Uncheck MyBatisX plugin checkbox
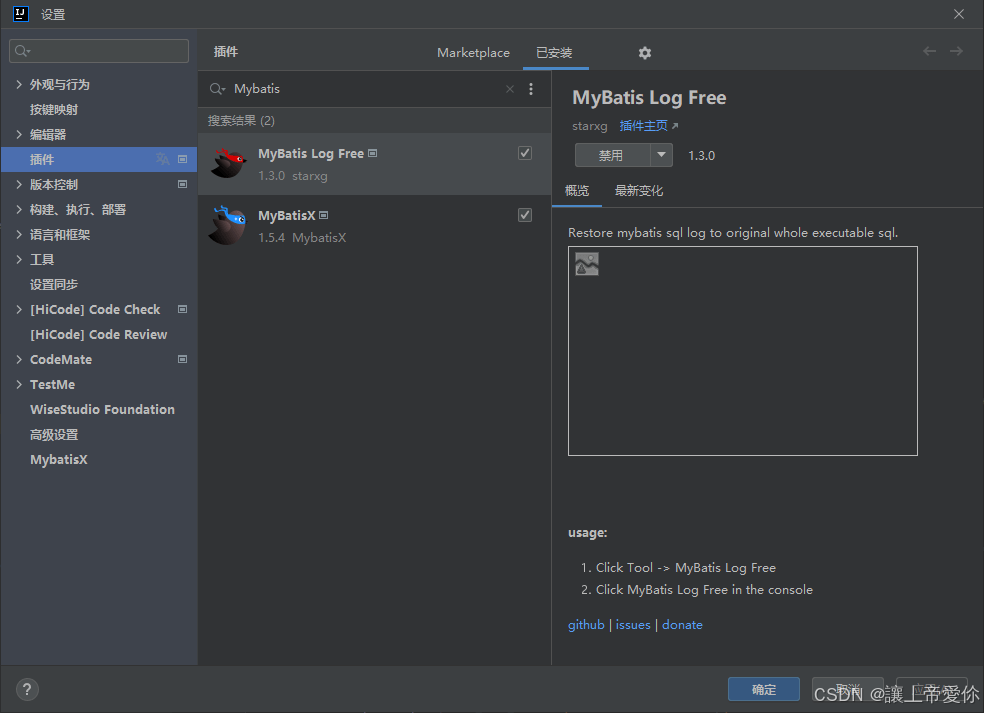This screenshot has height=713, width=984. [525, 215]
